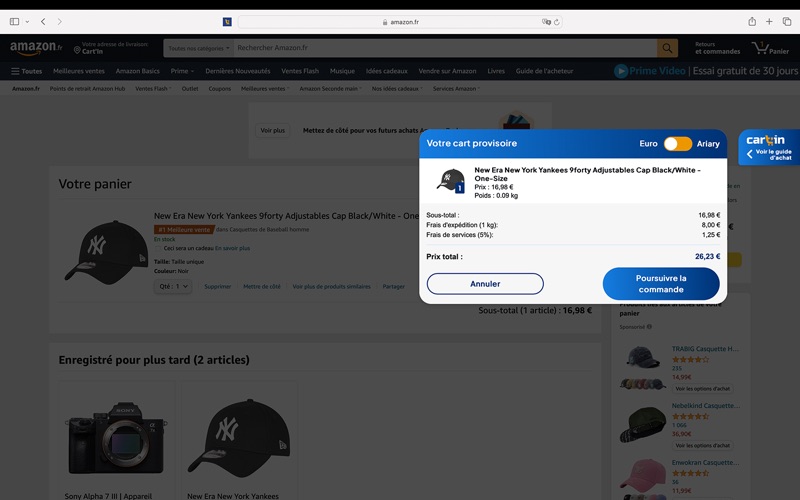Click Mettre de côté for the cap
The height and width of the screenshot is (500, 800).
[262, 287]
